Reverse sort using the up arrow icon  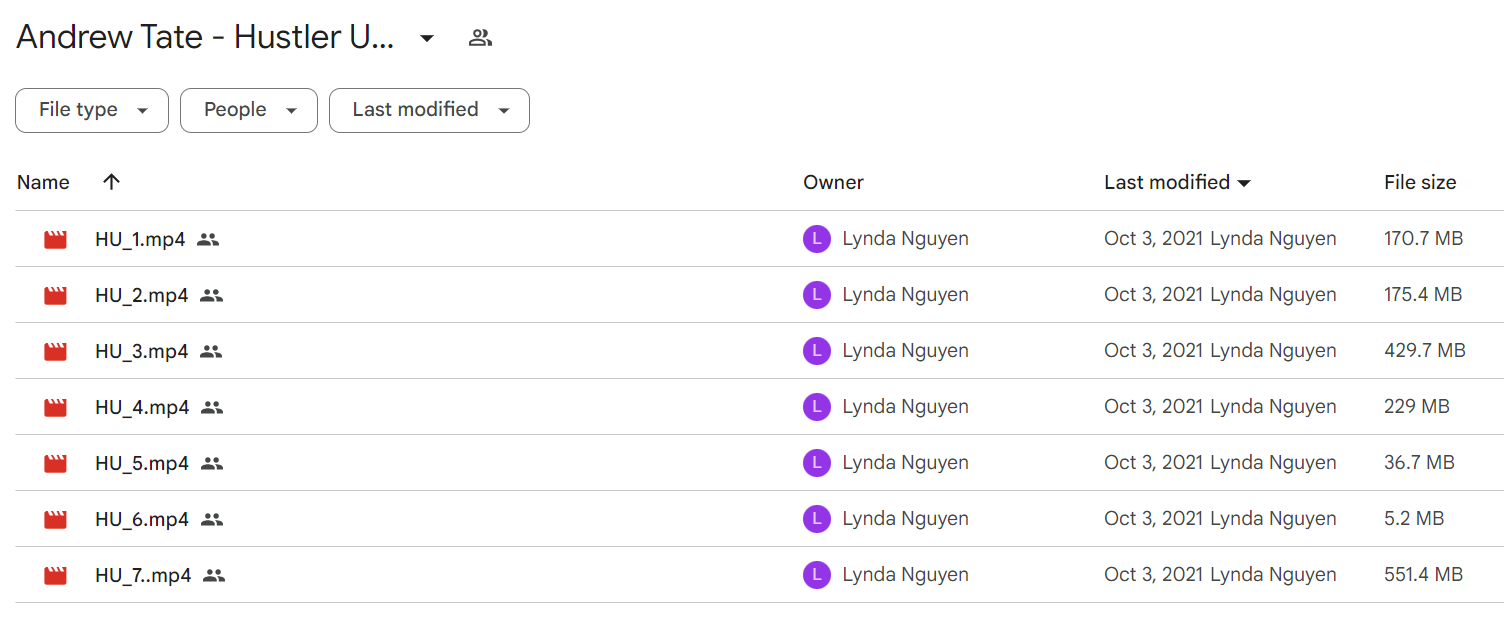tap(111, 182)
